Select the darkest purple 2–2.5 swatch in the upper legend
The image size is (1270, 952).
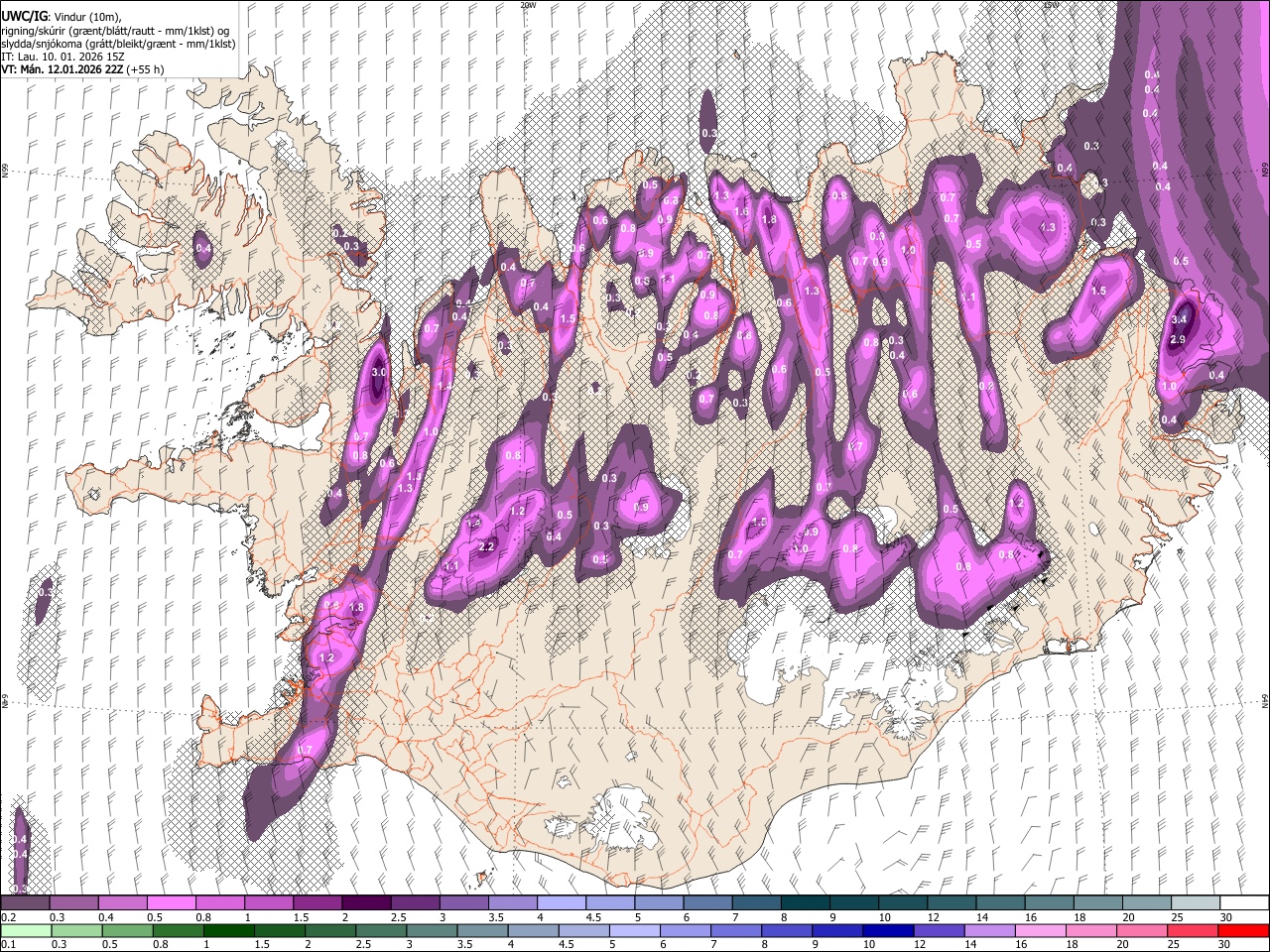point(366,903)
